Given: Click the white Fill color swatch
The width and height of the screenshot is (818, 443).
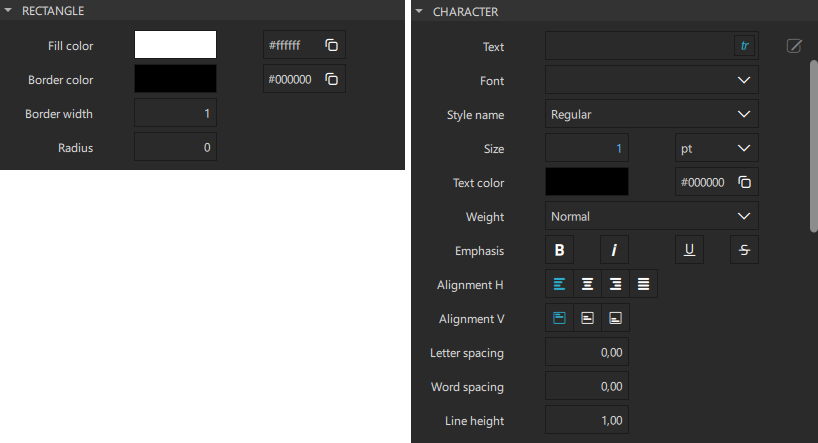Looking at the screenshot, I should [x=175, y=45].
